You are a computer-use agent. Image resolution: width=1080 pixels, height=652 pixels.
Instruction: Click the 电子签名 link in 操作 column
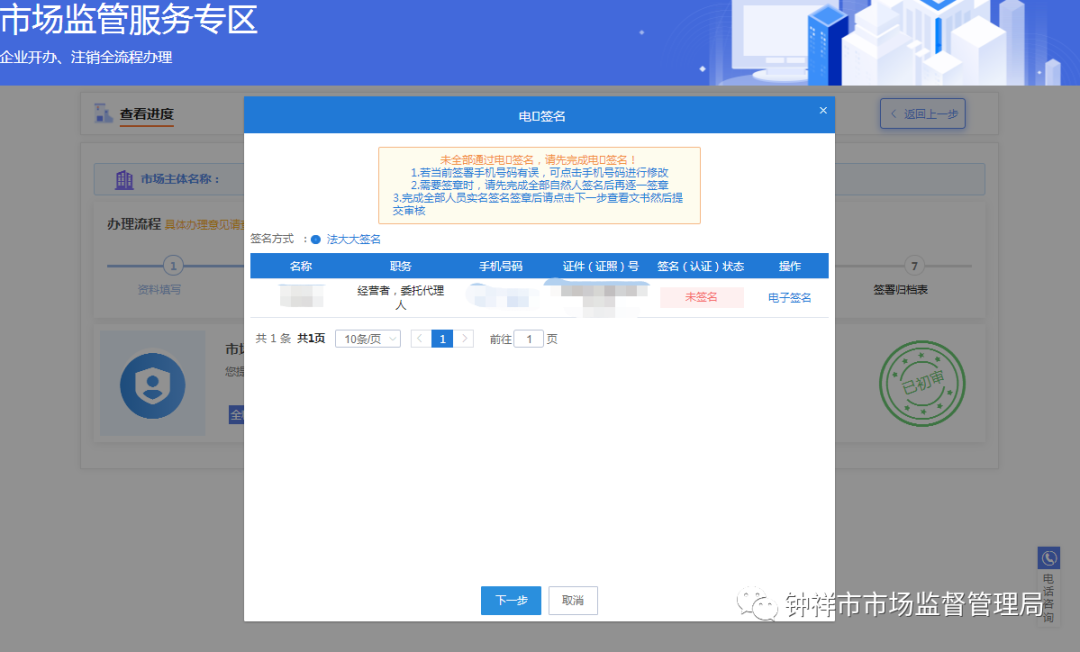click(790, 297)
